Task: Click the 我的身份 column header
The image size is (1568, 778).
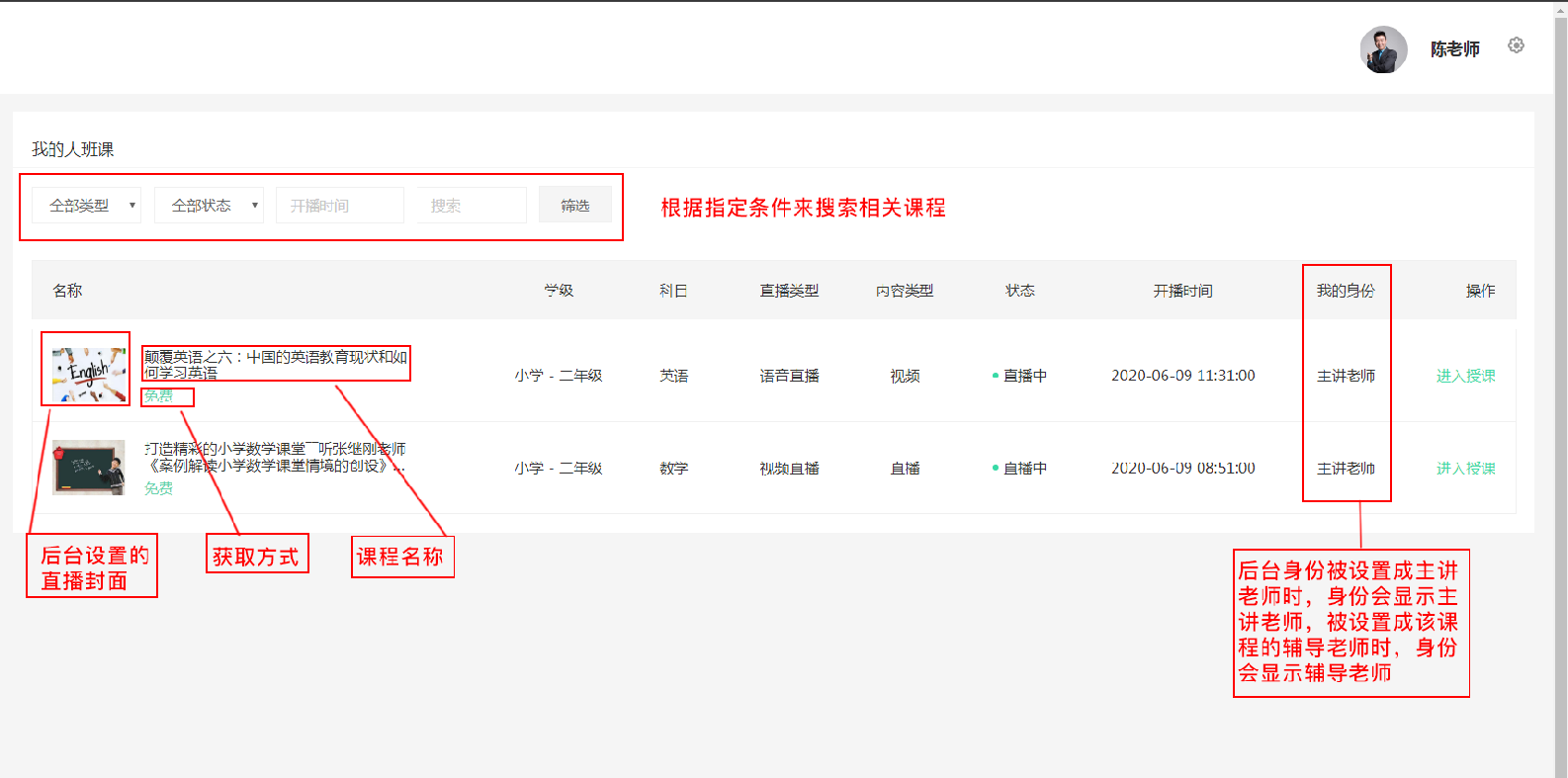Action: 1346,291
